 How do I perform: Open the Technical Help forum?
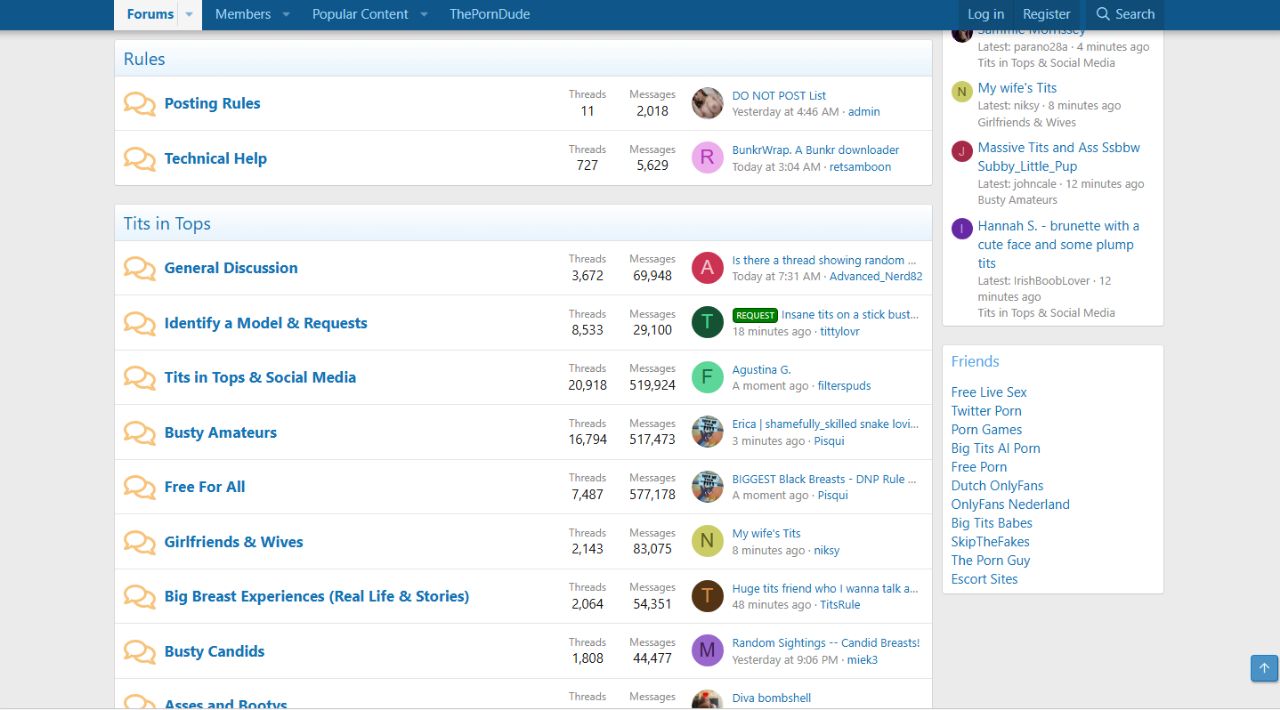click(x=215, y=158)
